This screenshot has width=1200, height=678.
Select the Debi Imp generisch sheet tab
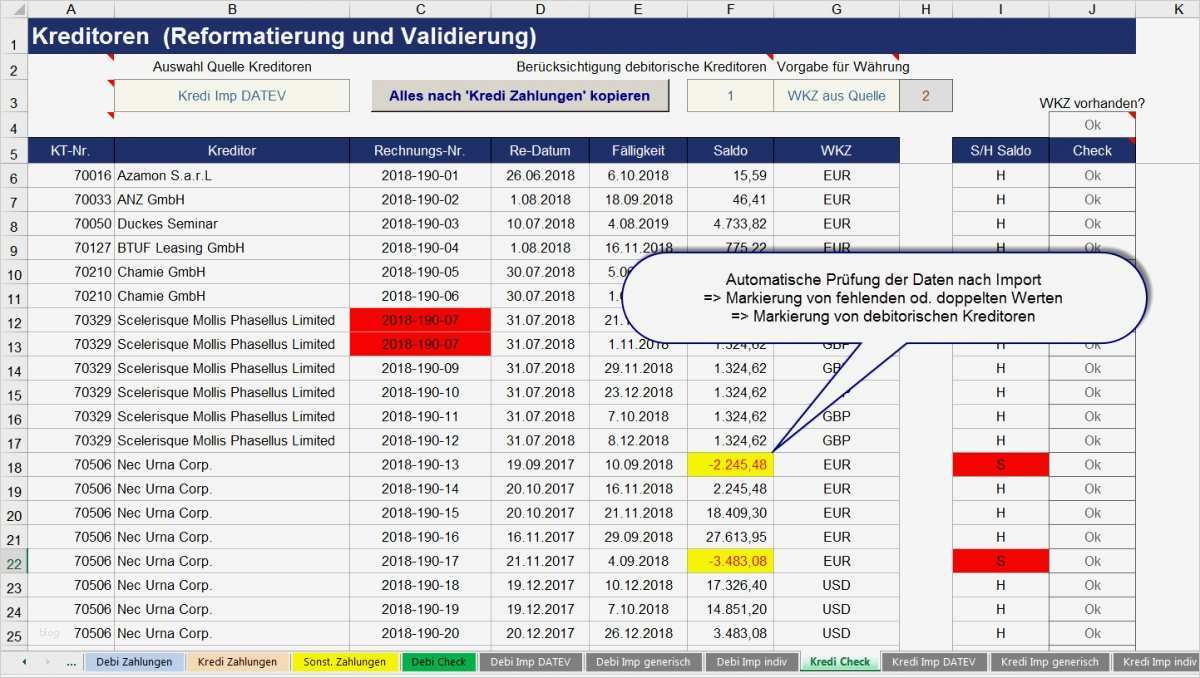(643, 662)
